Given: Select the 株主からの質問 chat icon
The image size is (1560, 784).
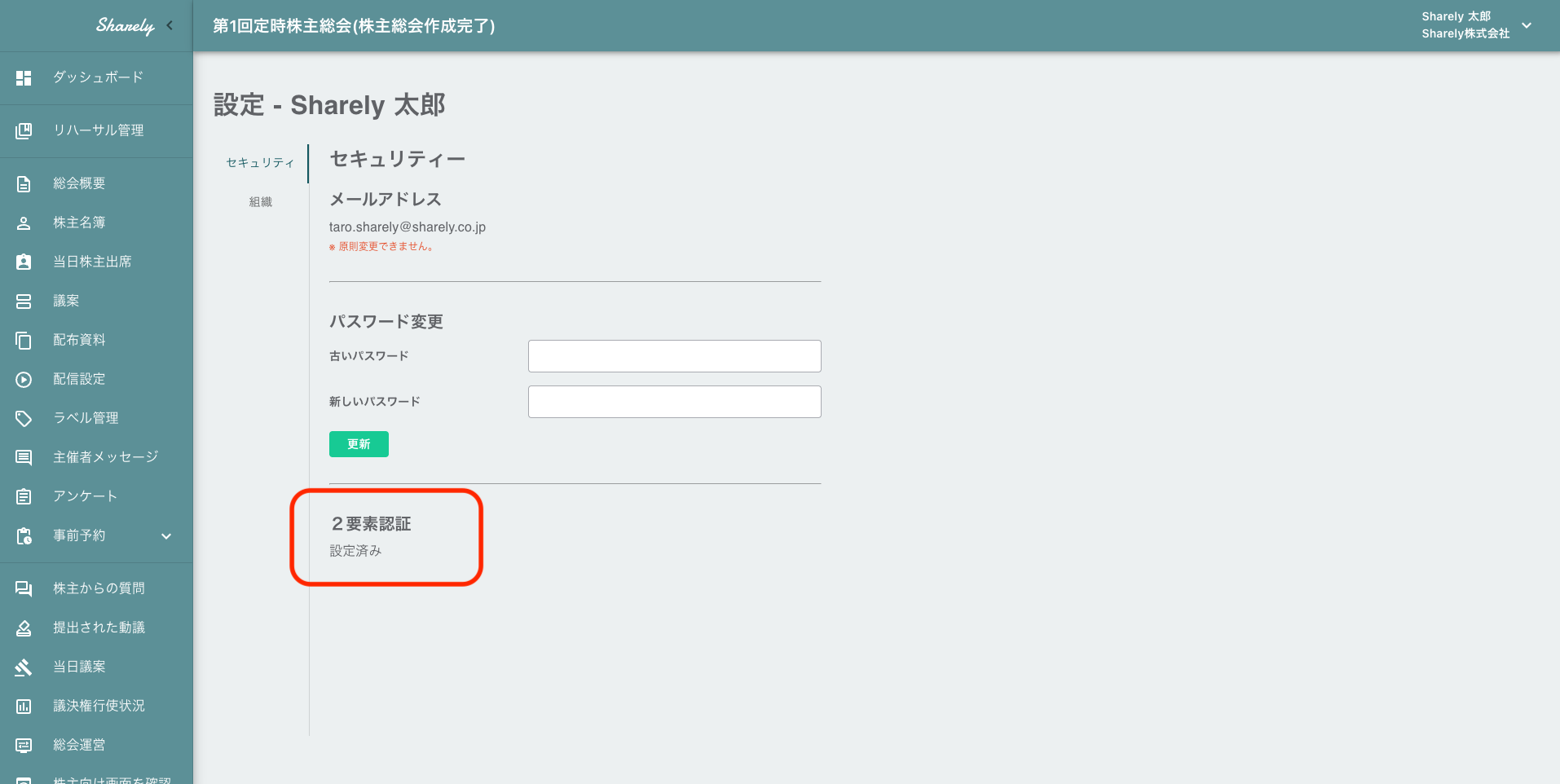Looking at the screenshot, I should (x=23, y=587).
